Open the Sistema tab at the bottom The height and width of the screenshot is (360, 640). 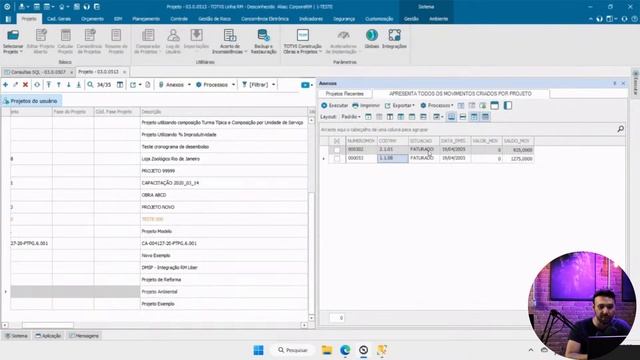(x=16, y=336)
